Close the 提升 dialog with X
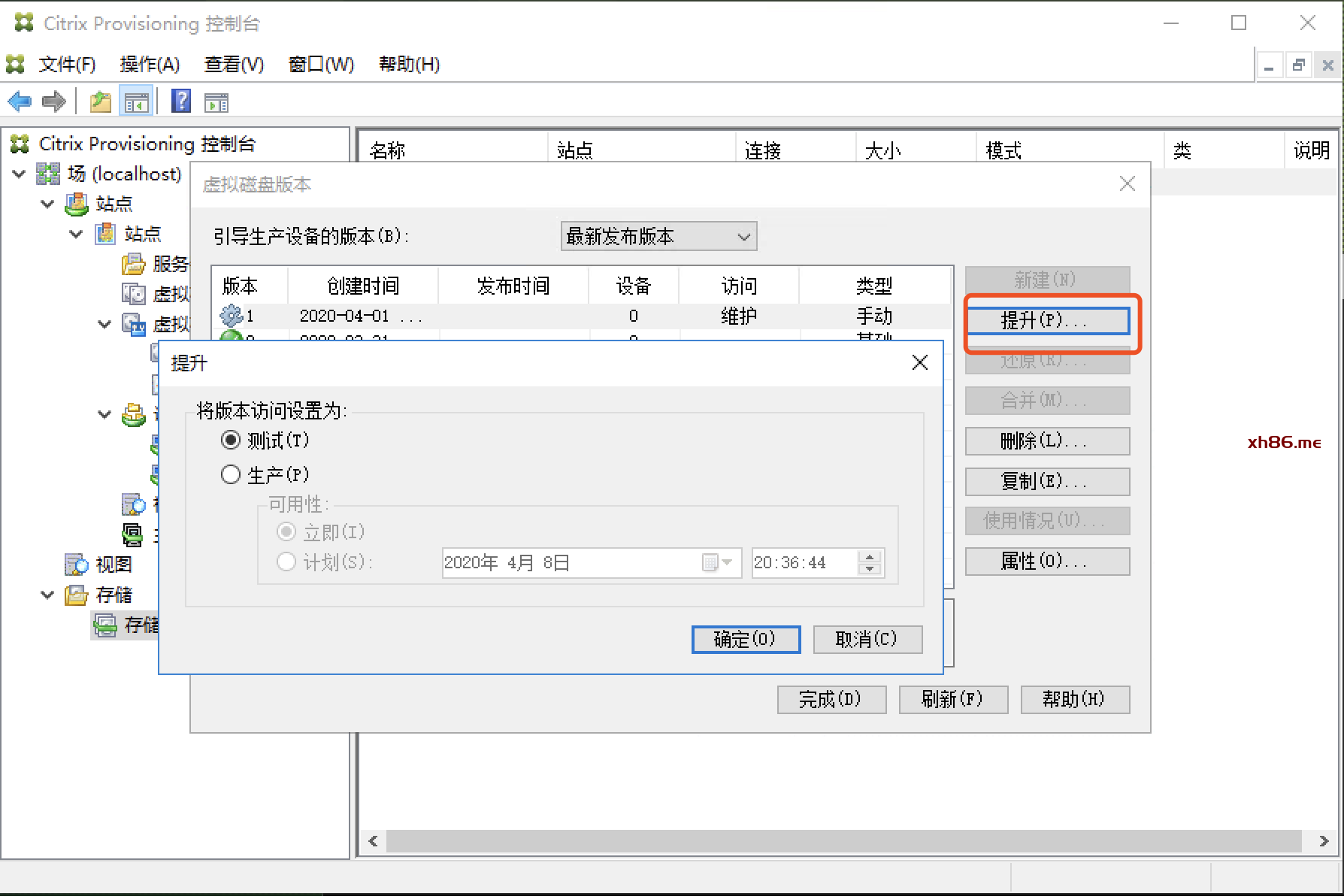The width and height of the screenshot is (1344, 896). [x=919, y=363]
